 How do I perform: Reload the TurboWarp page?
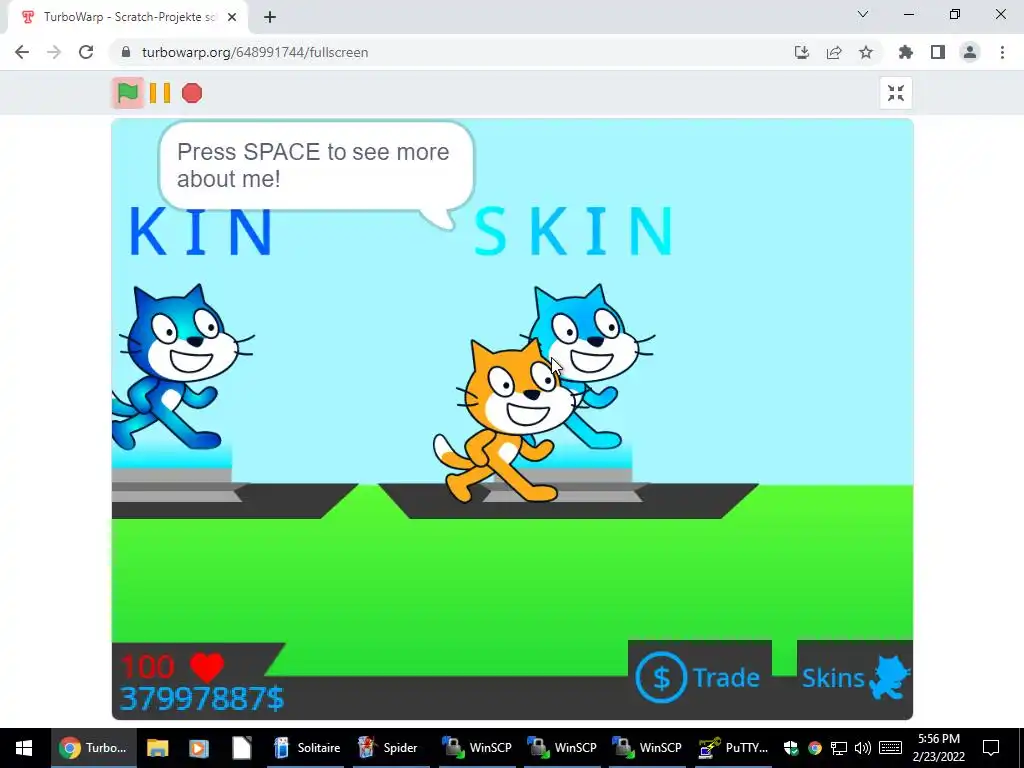pos(86,52)
